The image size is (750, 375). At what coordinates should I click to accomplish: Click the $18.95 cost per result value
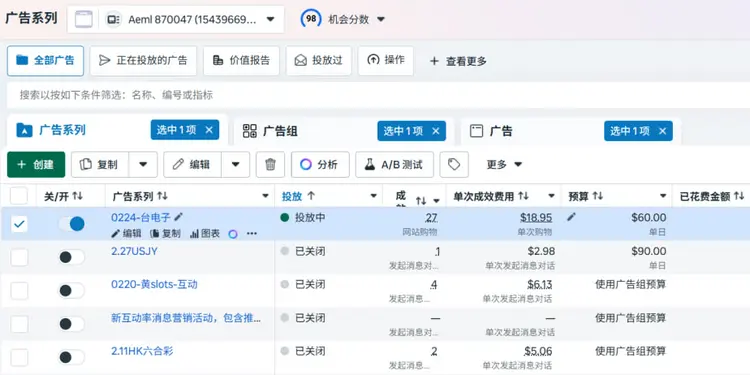(536, 218)
